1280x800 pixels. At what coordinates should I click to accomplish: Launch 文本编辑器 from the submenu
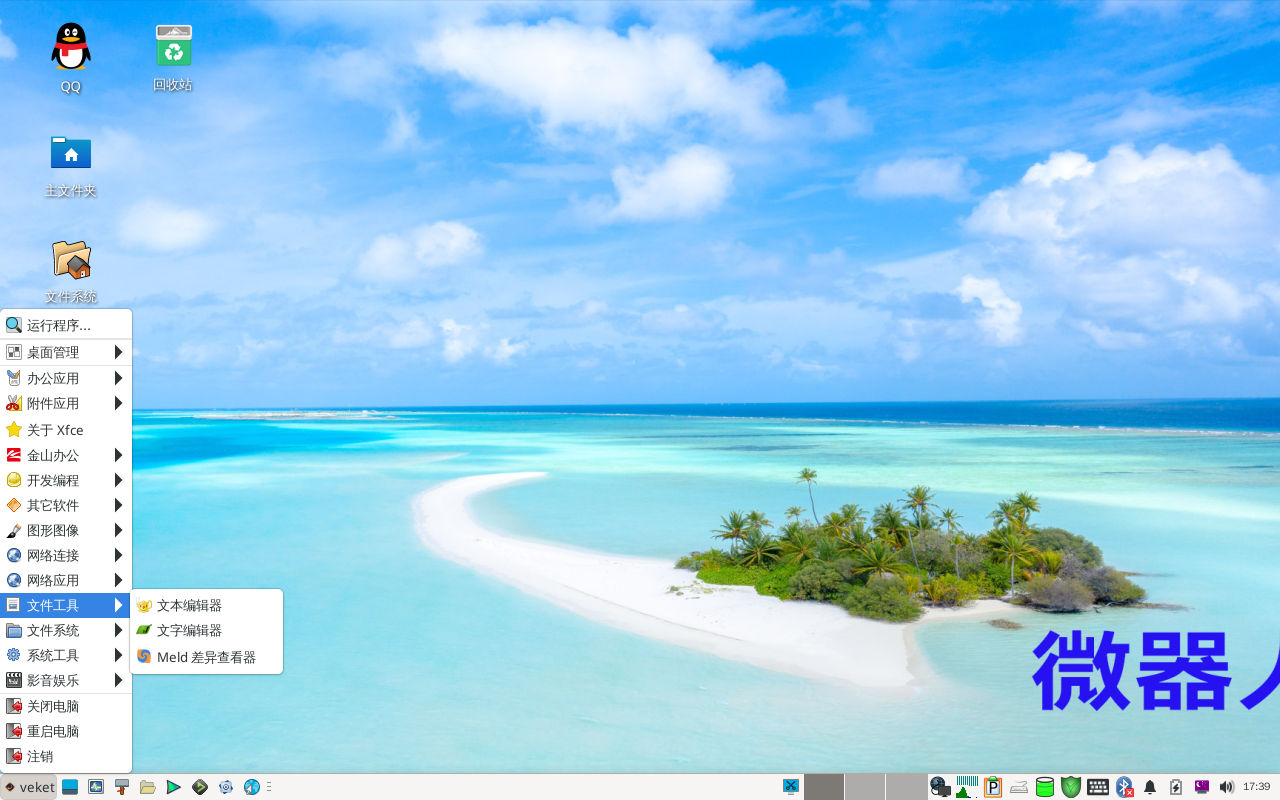point(207,605)
